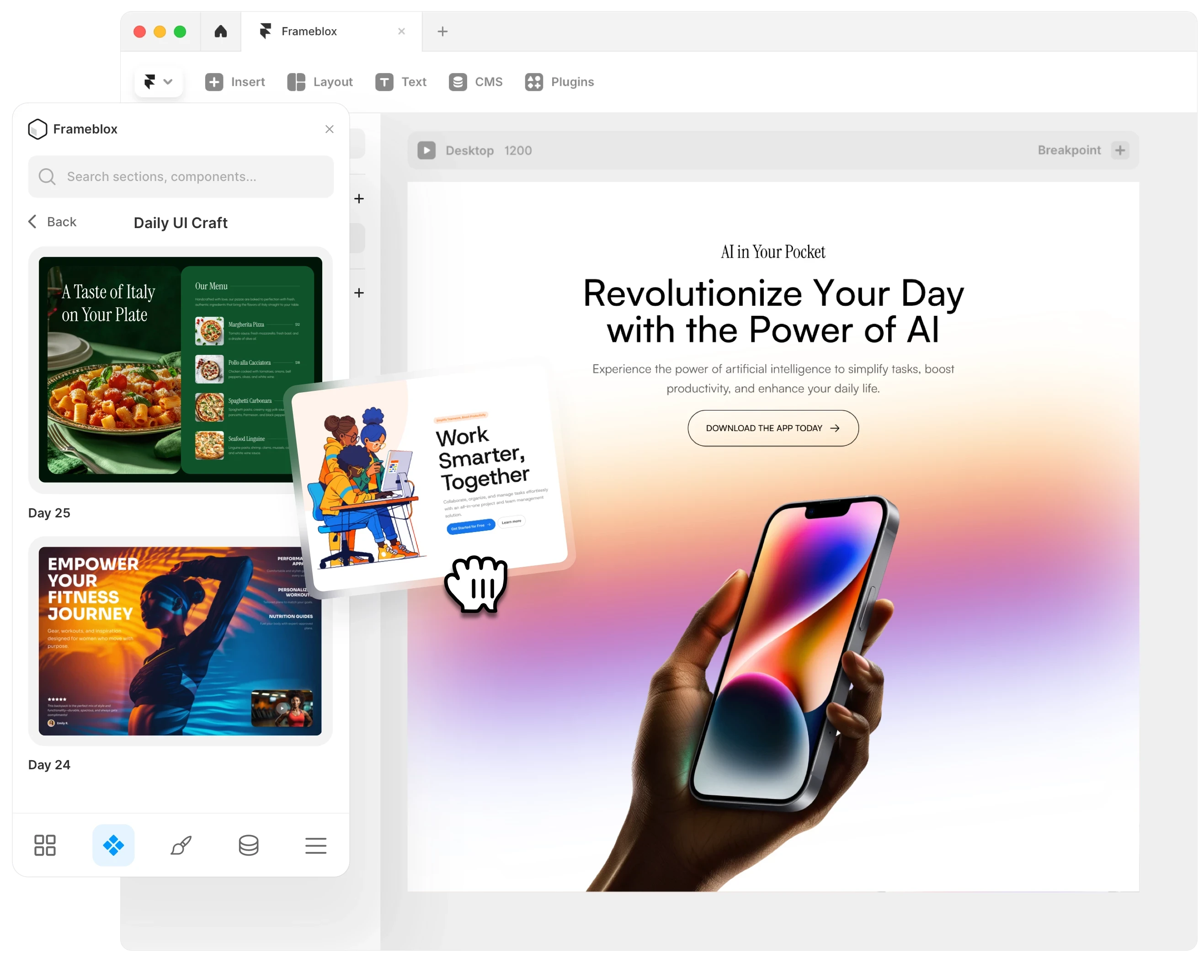The image size is (1204, 980).
Task: Click the grid view icon in plugin footer
Action: click(x=45, y=845)
